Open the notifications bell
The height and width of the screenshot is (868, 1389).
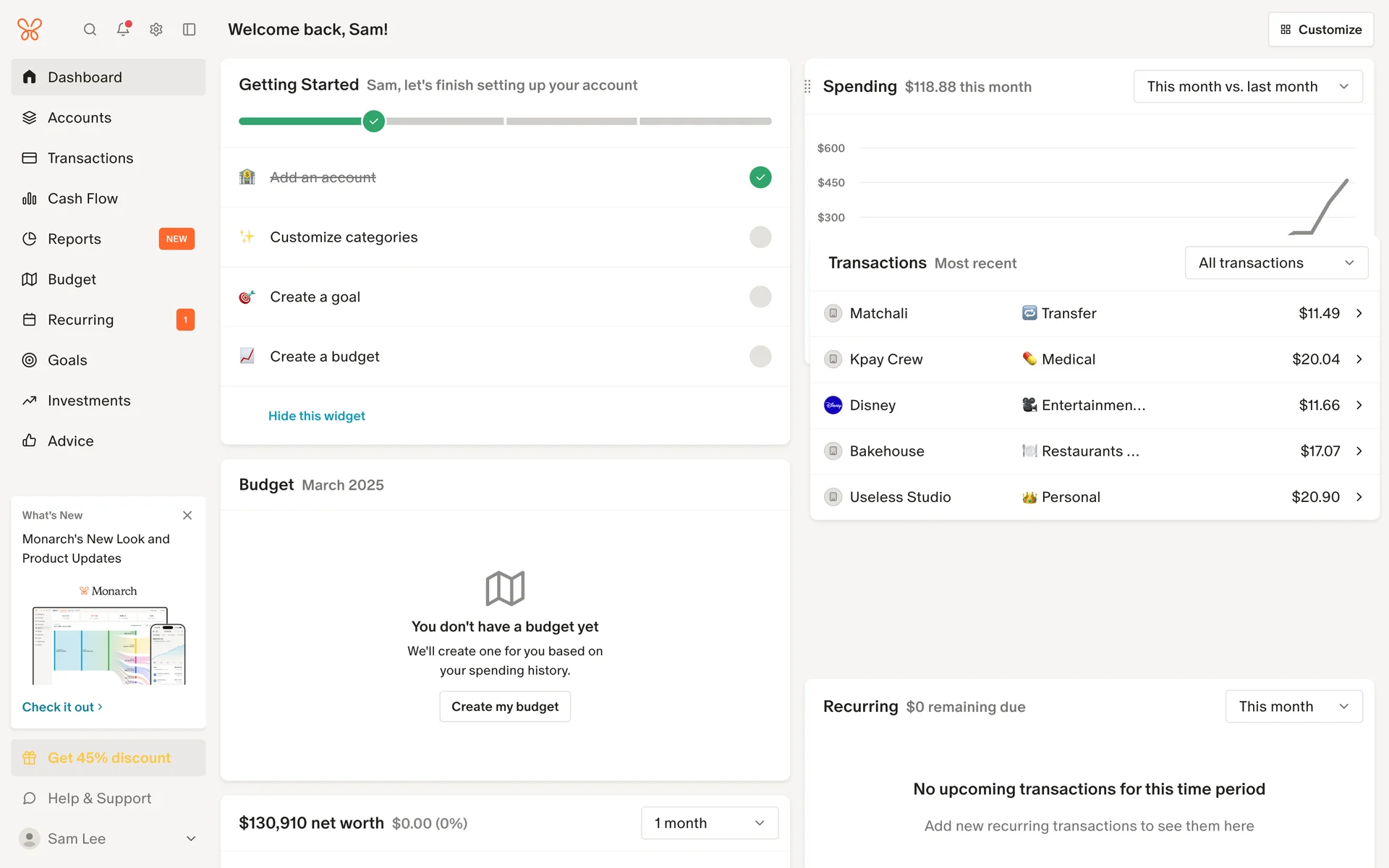(123, 29)
